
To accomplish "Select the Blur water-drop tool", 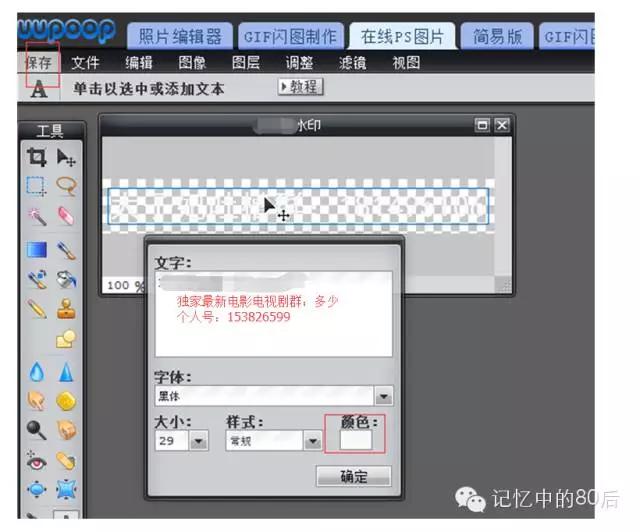I will click(x=37, y=372).
